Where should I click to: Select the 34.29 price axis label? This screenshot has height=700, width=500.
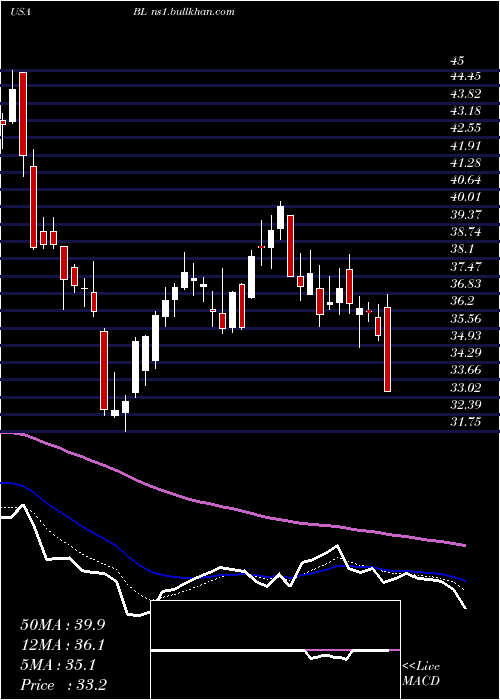tap(466, 353)
